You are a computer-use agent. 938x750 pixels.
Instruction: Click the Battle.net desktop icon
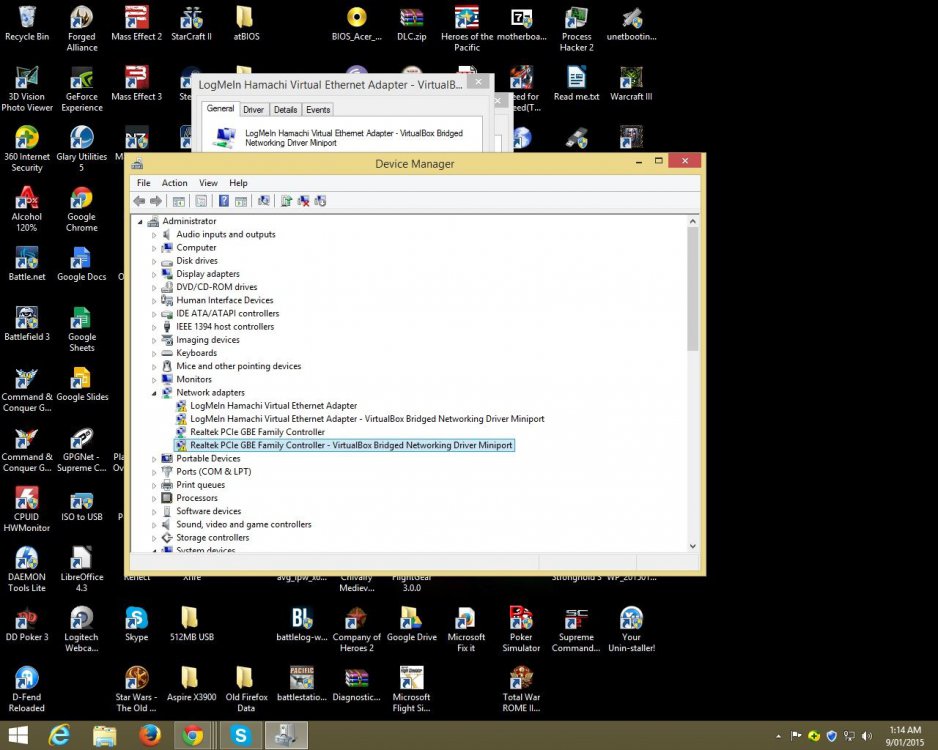[x=27, y=263]
